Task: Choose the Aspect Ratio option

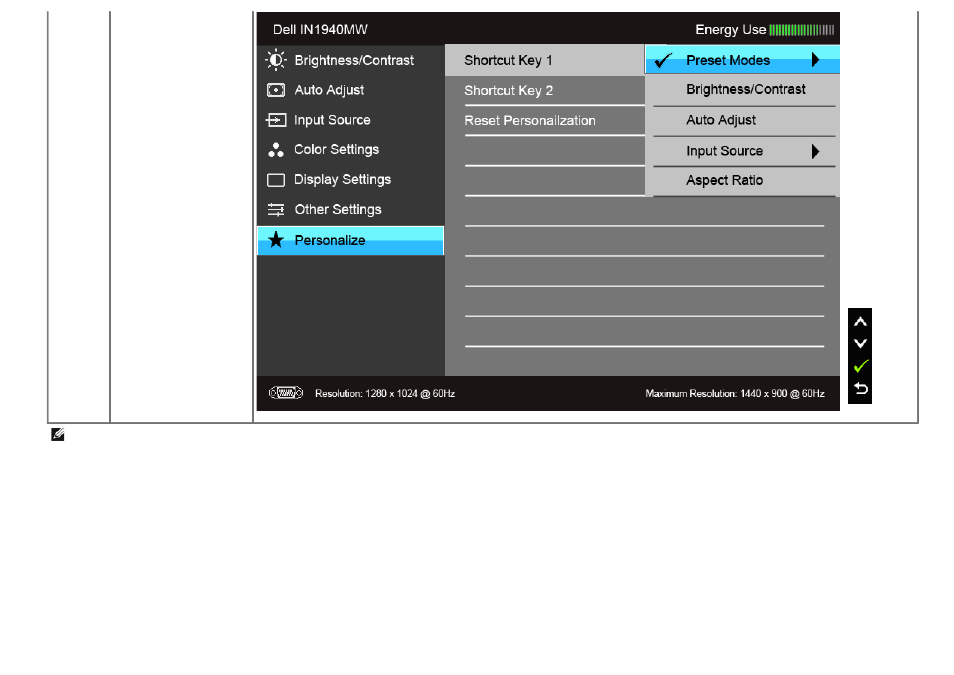Action: tap(742, 181)
